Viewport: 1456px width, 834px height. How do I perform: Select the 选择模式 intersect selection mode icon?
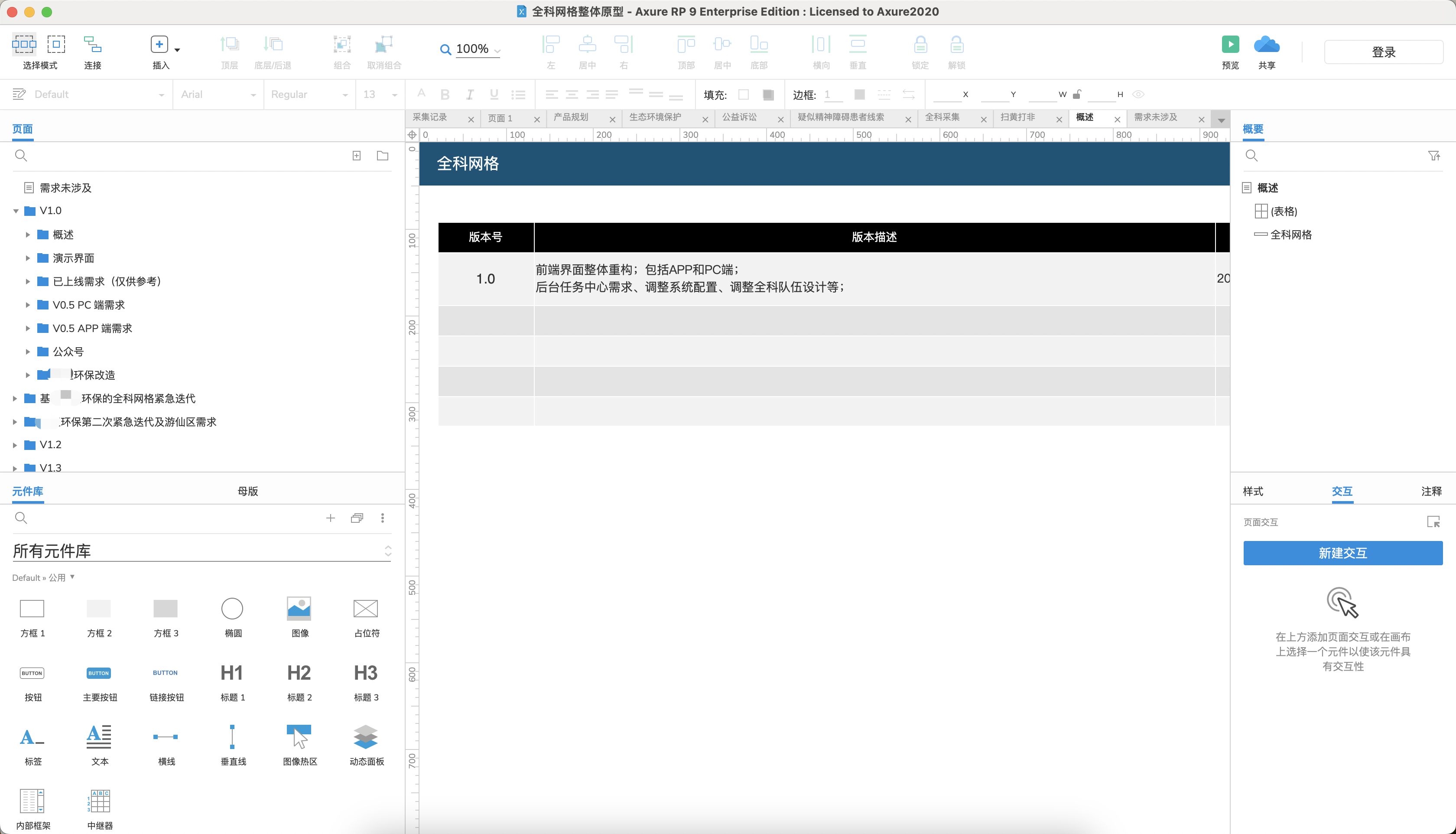click(x=24, y=44)
